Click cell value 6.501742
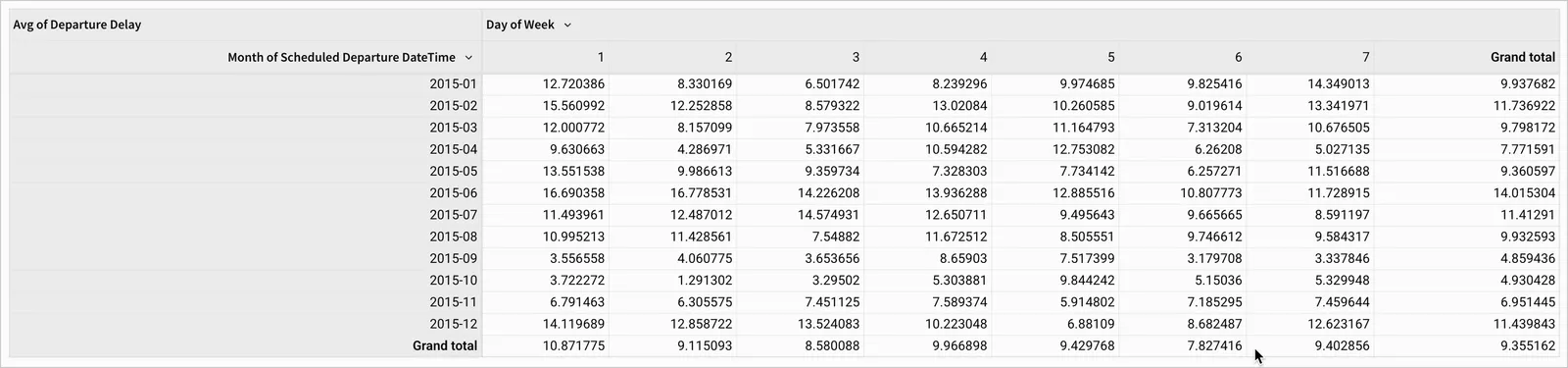 (x=832, y=84)
